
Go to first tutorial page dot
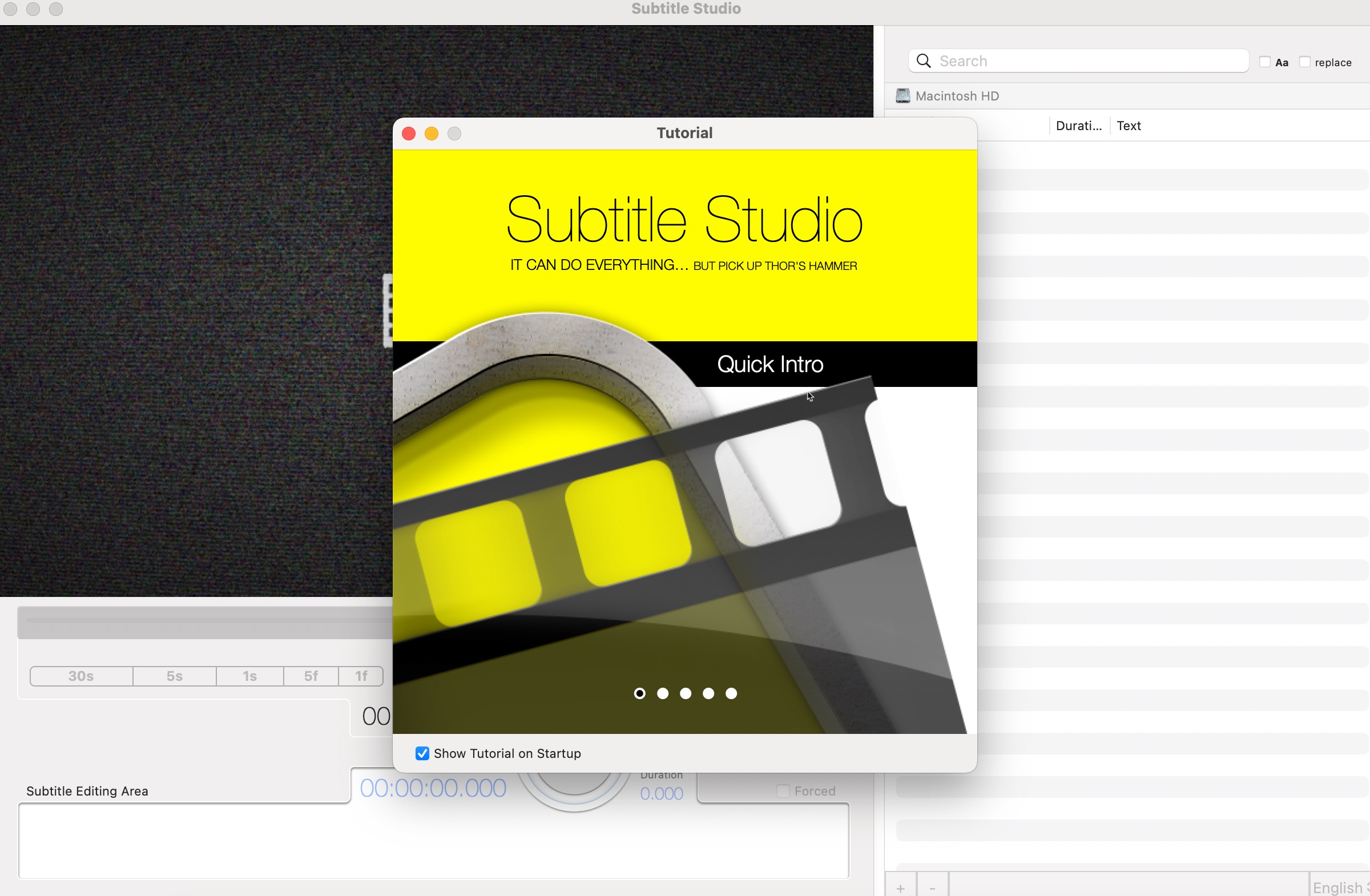tap(639, 693)
